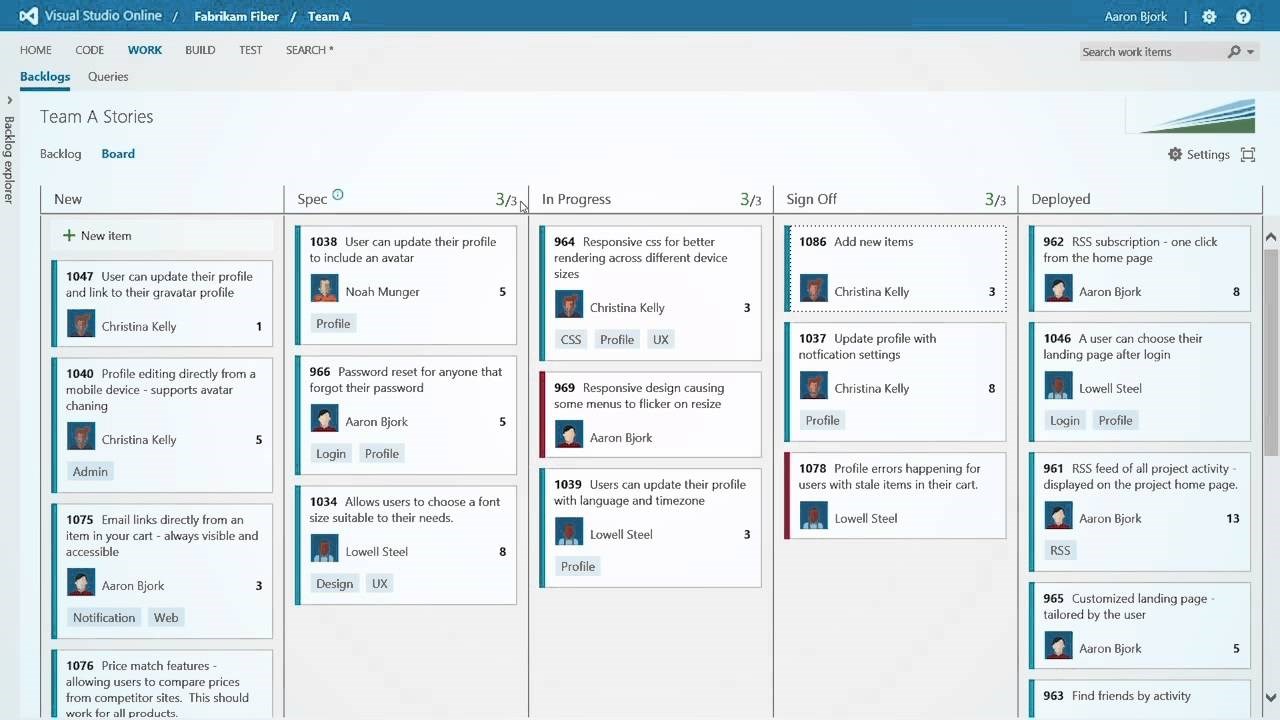Click Aaron Bjork avatar on card 966
The width and height of the screenshot is (1280, 720).
tap(324, 419)
